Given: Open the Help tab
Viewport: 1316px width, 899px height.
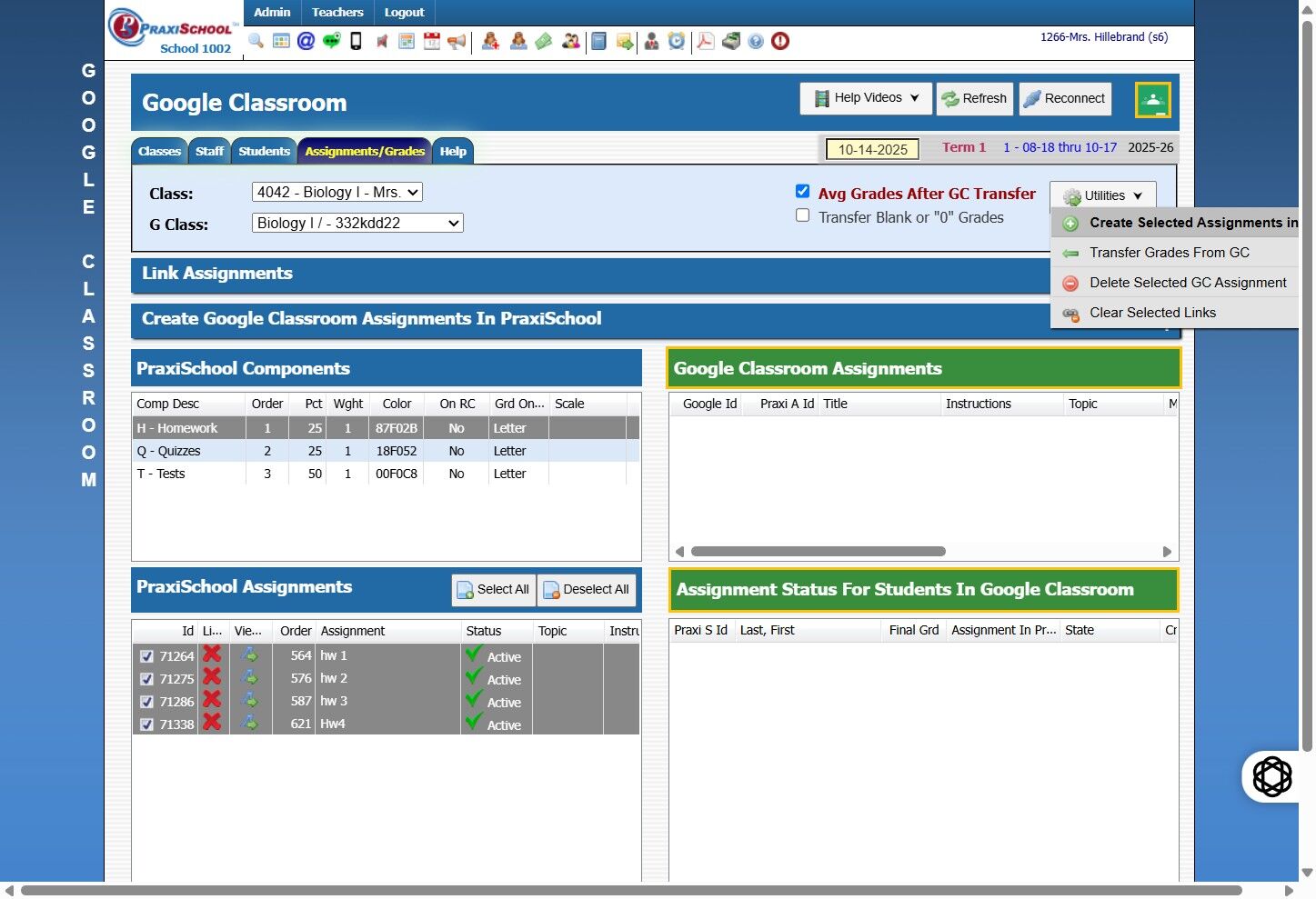Looking at the screenshot, I should coord(453,151).
